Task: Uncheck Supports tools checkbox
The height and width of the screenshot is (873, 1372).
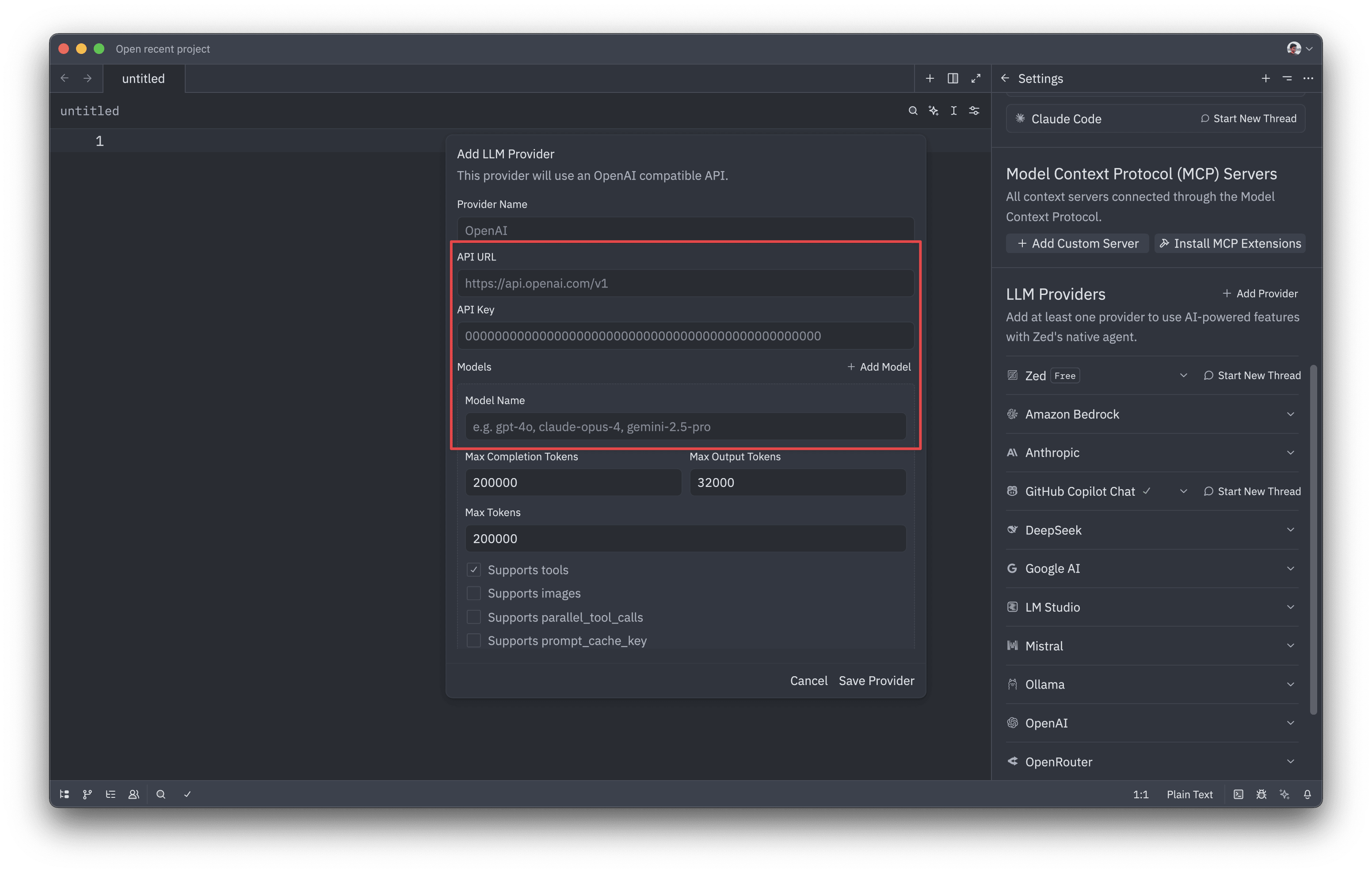Action: (473, 570)
